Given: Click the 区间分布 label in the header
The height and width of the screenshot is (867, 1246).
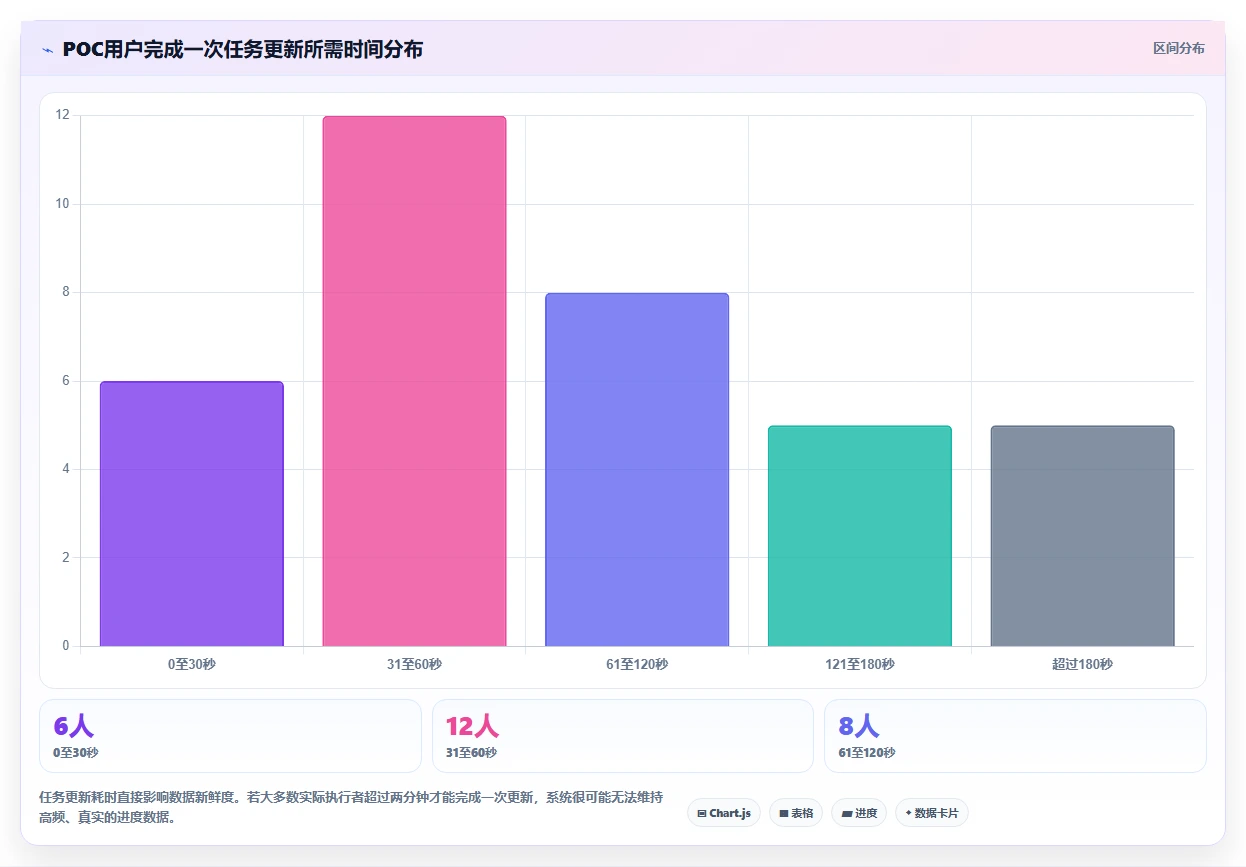Looking at the screenshot, I should [x=1178, y=48].
